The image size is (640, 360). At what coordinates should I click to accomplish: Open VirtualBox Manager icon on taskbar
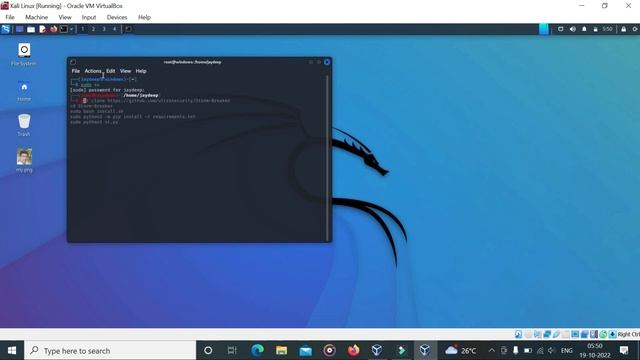click(377, 350)
